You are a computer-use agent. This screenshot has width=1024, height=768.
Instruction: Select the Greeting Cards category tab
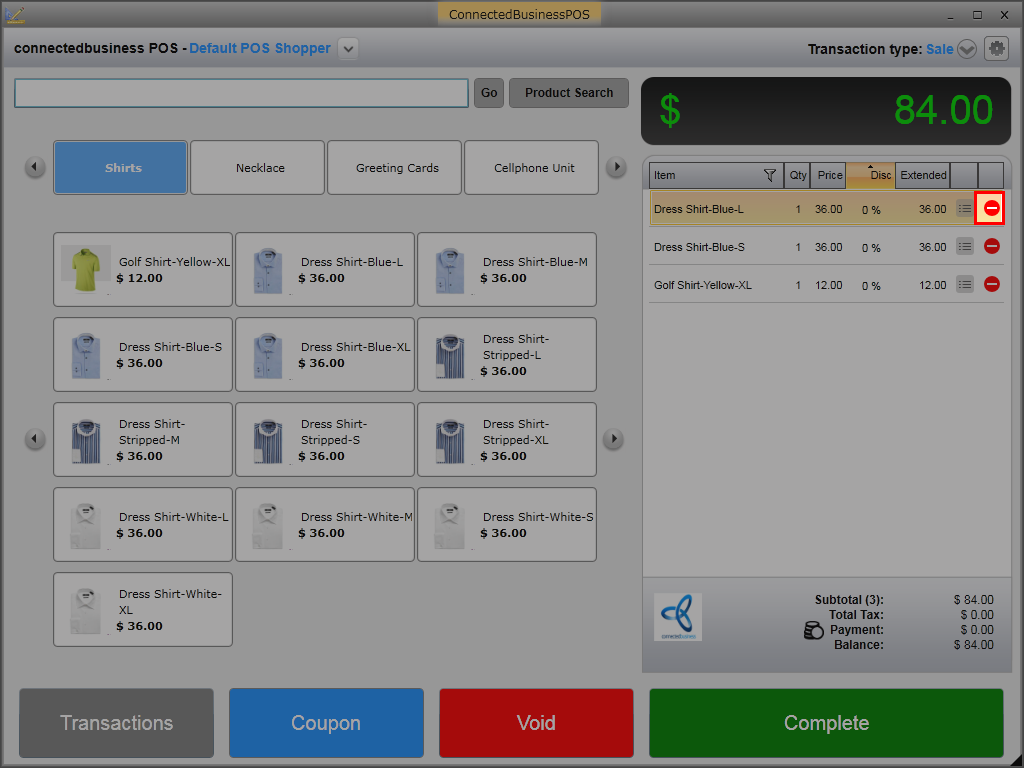point(394,168)
